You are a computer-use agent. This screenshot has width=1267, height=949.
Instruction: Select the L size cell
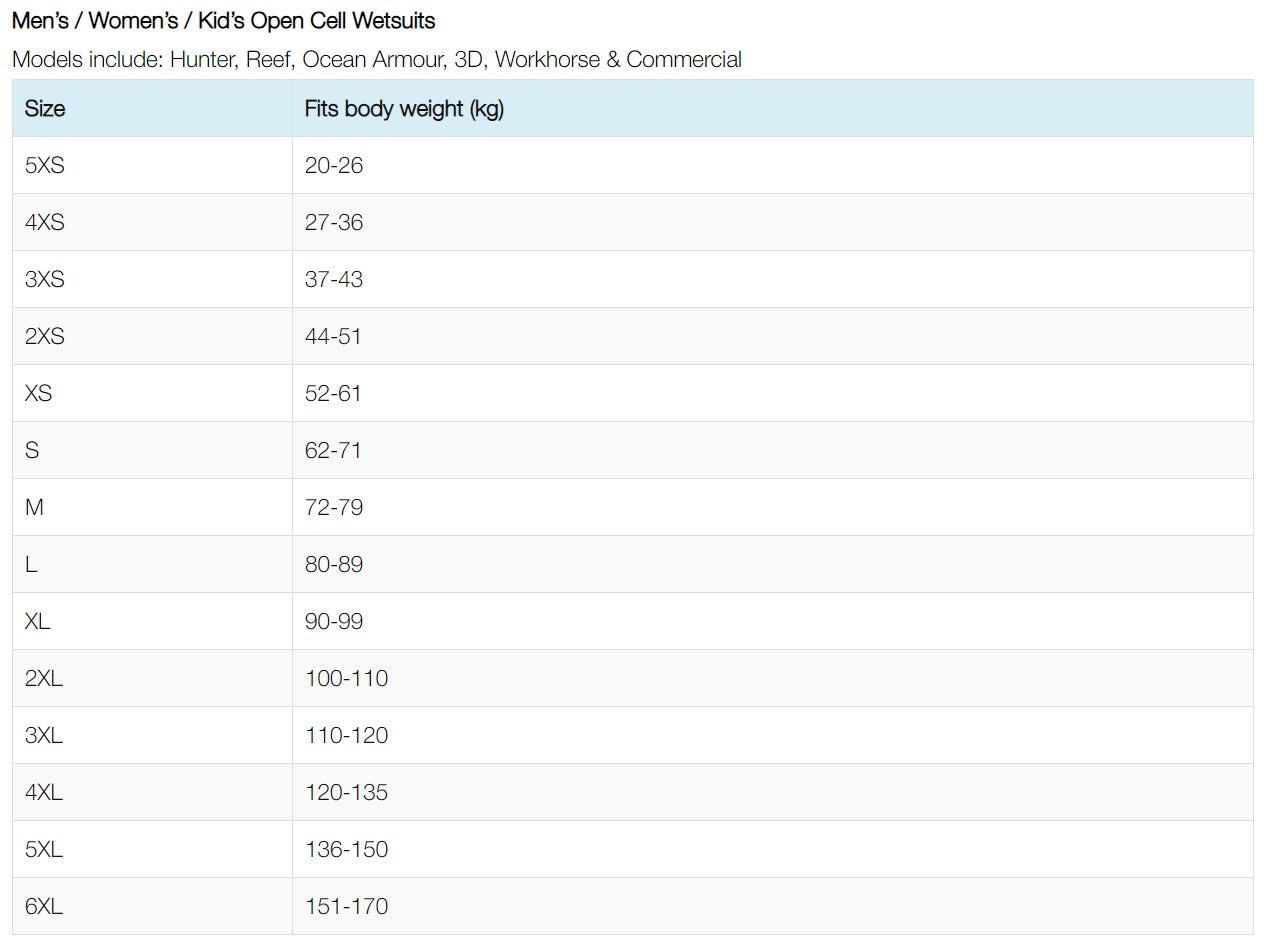click(x=31, y=565)
